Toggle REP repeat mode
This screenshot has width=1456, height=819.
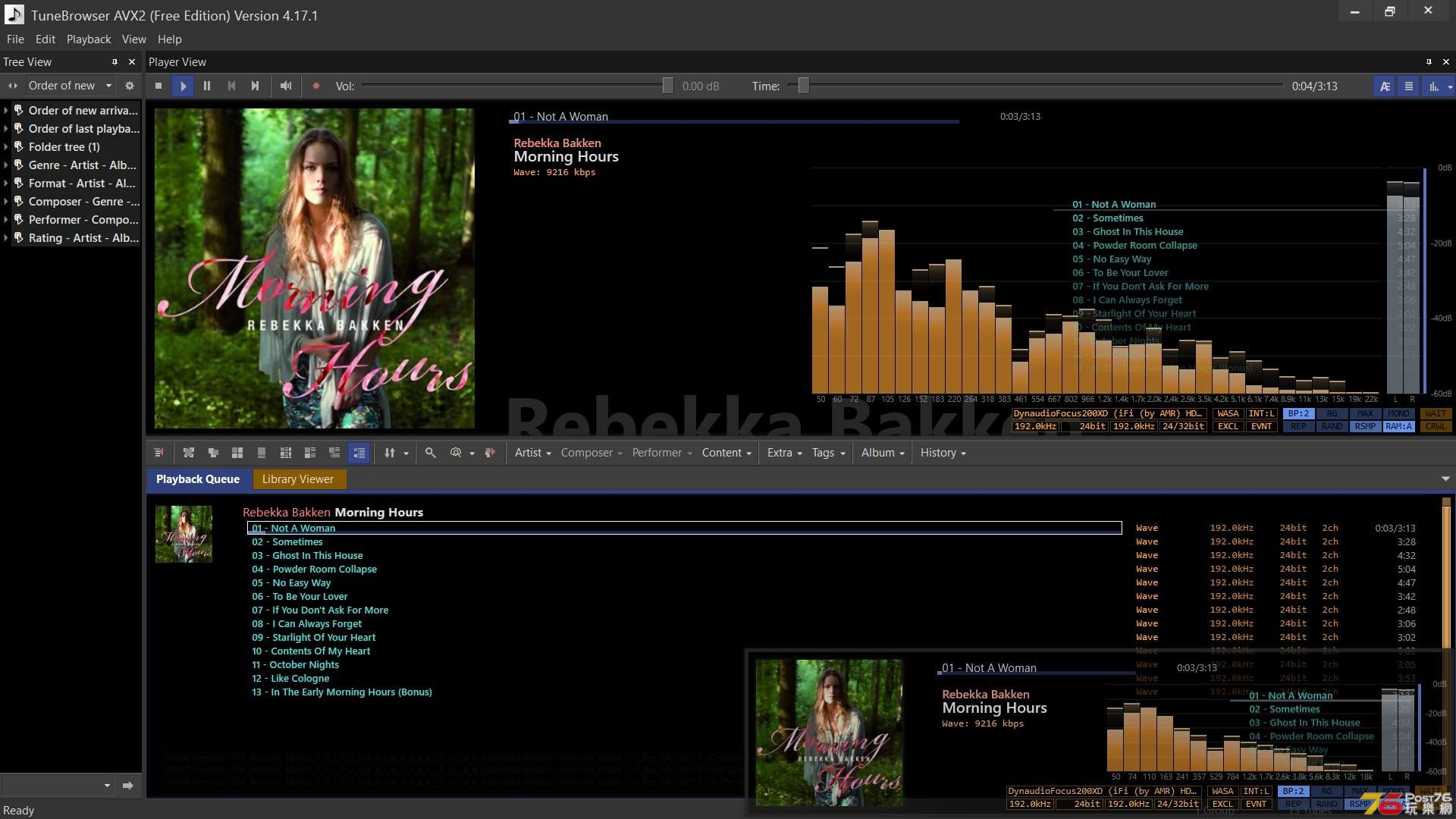1299,427
